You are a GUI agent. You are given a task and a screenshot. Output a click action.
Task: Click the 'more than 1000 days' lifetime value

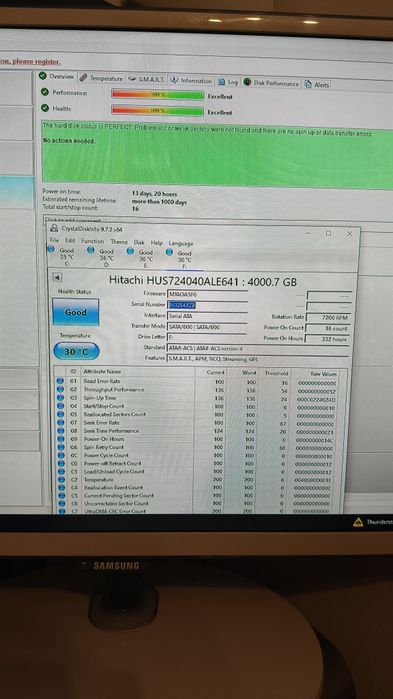pos(159,202)
